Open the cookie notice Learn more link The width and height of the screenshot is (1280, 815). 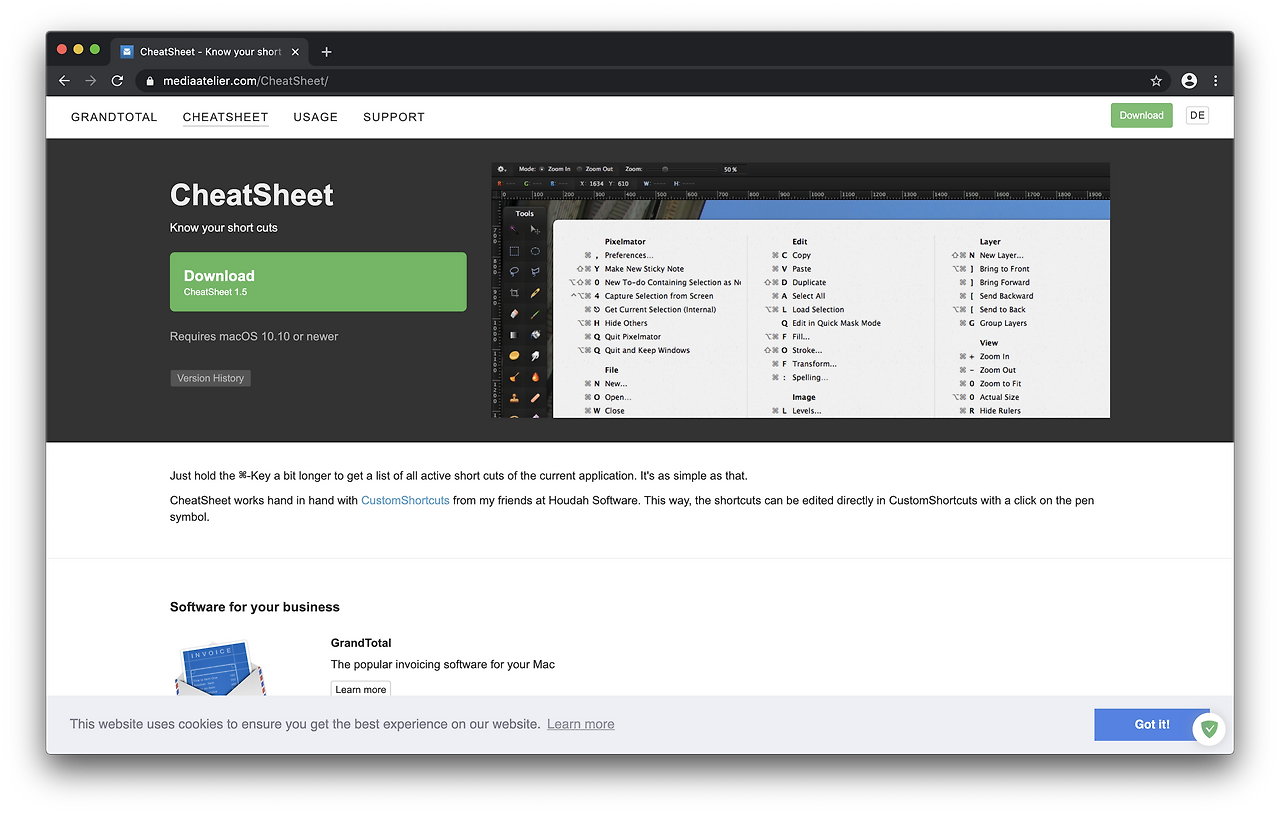coord(581,724)
